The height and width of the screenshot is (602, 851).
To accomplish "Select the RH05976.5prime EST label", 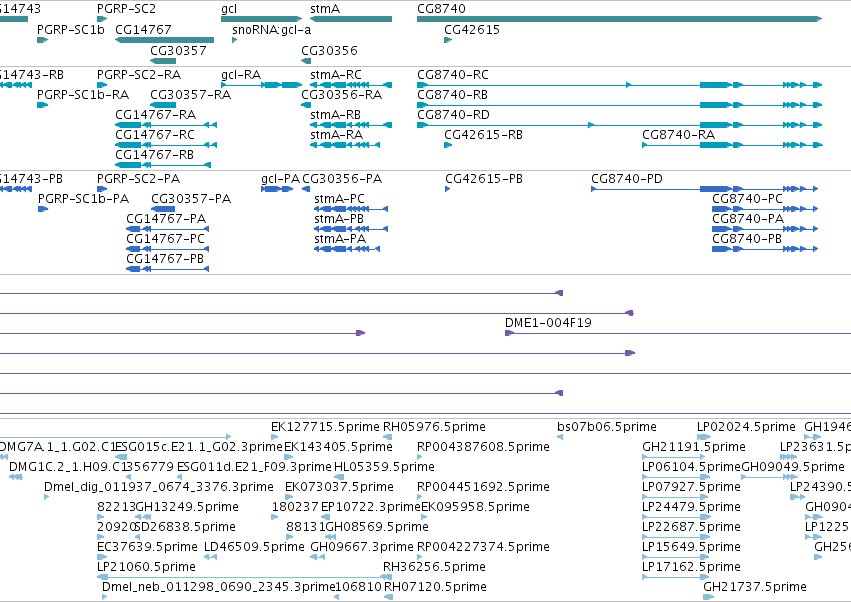I will (x=434, y=427).
